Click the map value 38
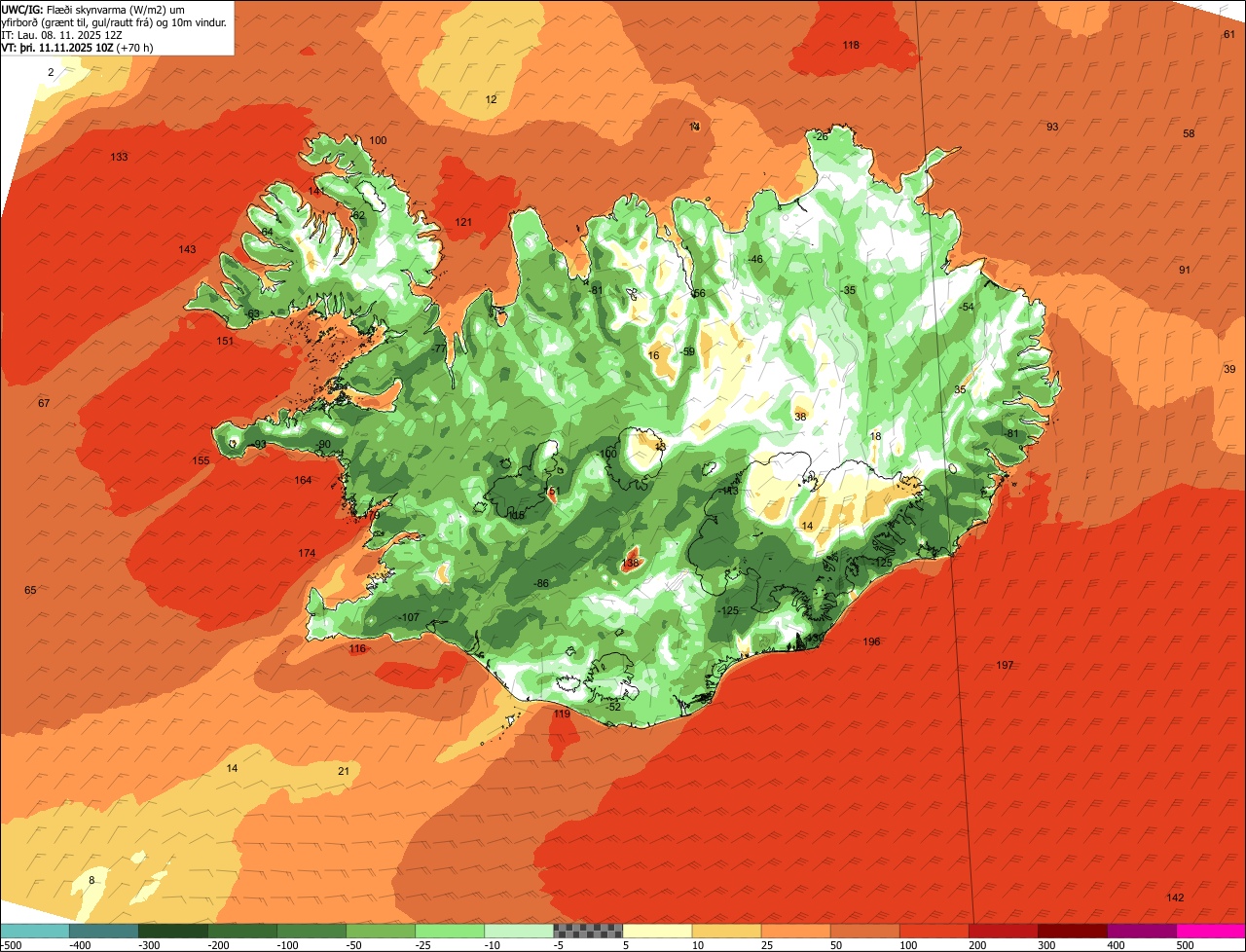The height and width of the screenshot is (952, 1246). tap(800, 416)
